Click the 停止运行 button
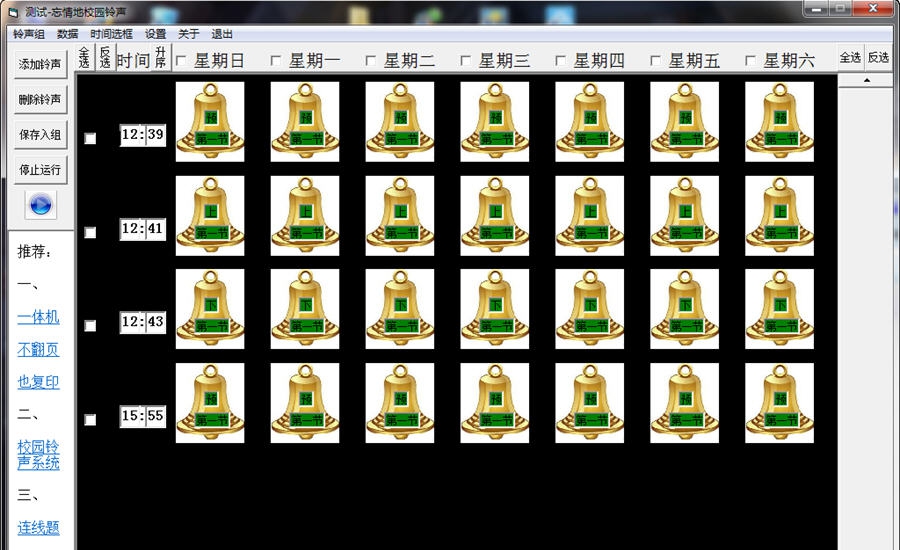Image resolution: width=900 pixels, height=550 pixels. point(40,170)
